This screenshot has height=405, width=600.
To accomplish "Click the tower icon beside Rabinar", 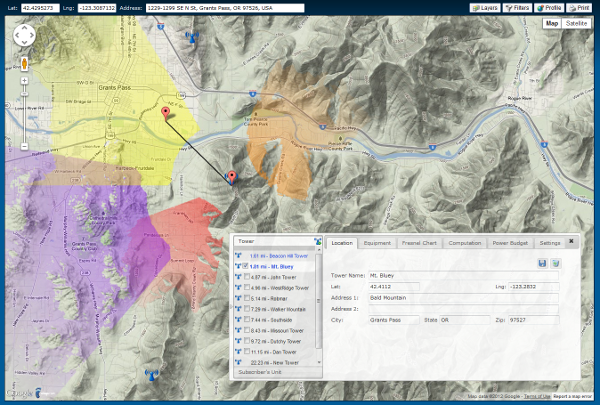I will (238, 298).
